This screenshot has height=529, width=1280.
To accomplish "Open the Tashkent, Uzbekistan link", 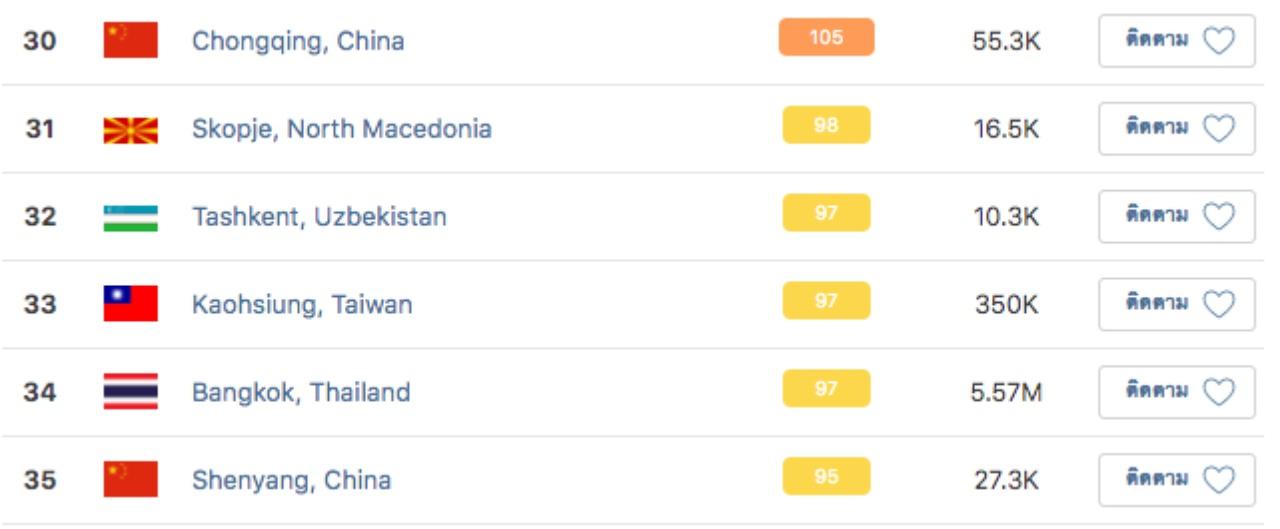I will 319,217.
